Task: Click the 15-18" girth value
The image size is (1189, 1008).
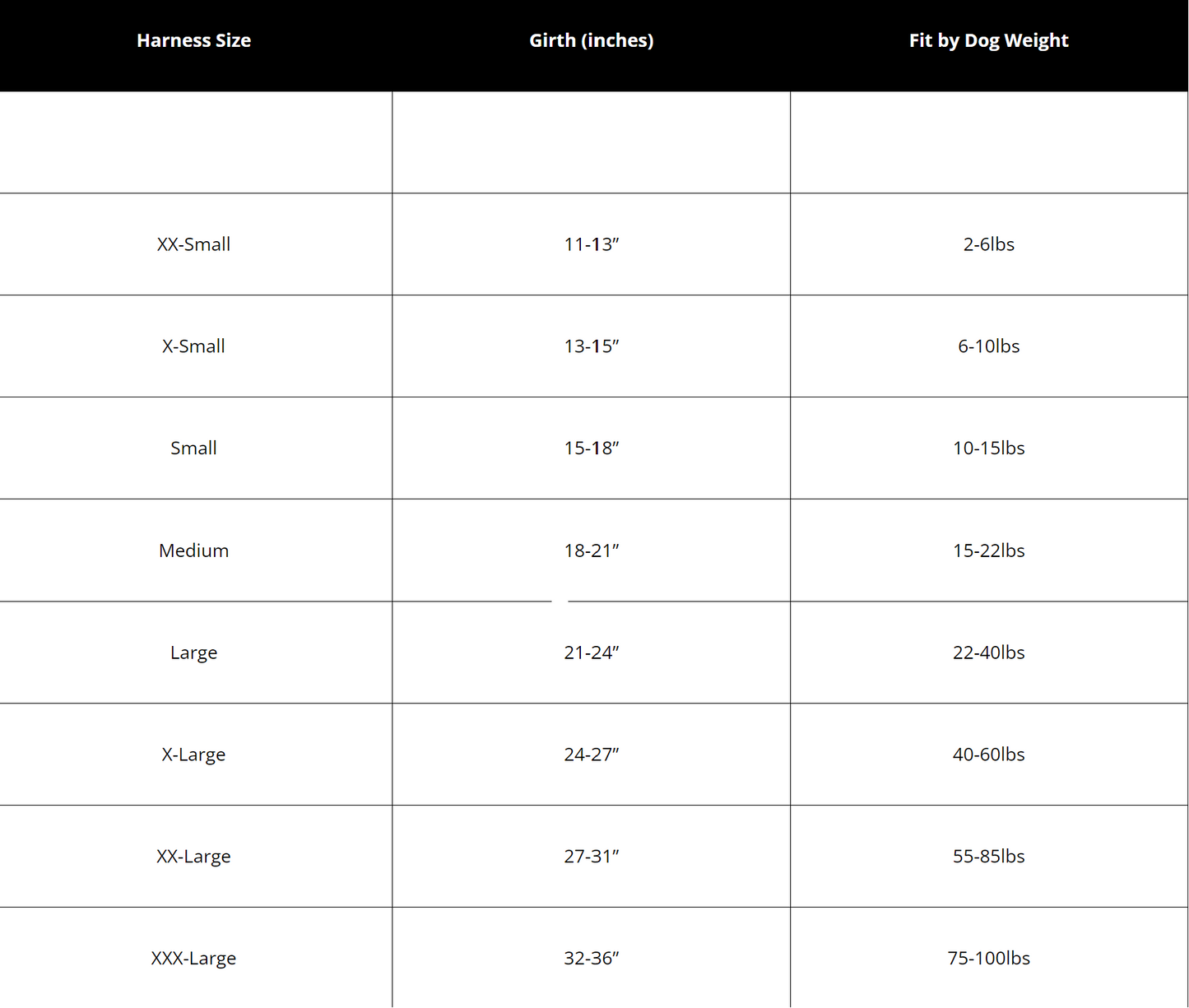Action: click(592, 448)
